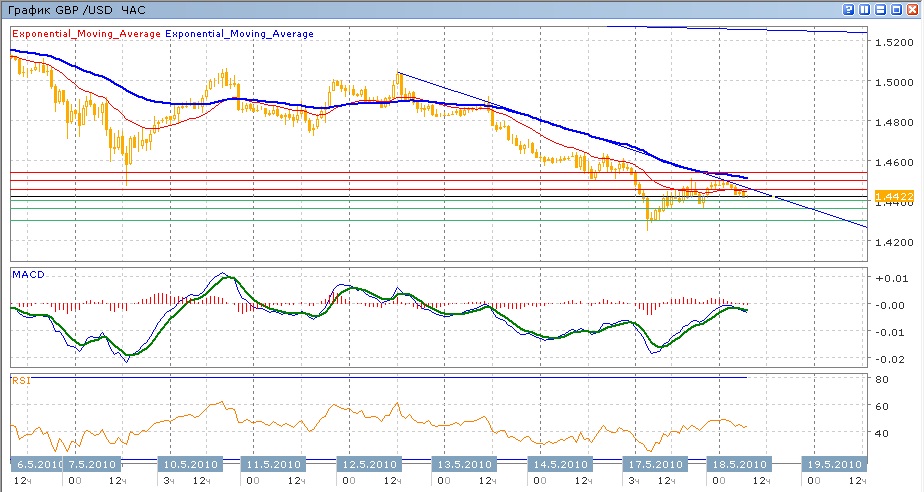
Task: Click the График GBP /USD ЧАС title
Action: (x=76, y=9)
